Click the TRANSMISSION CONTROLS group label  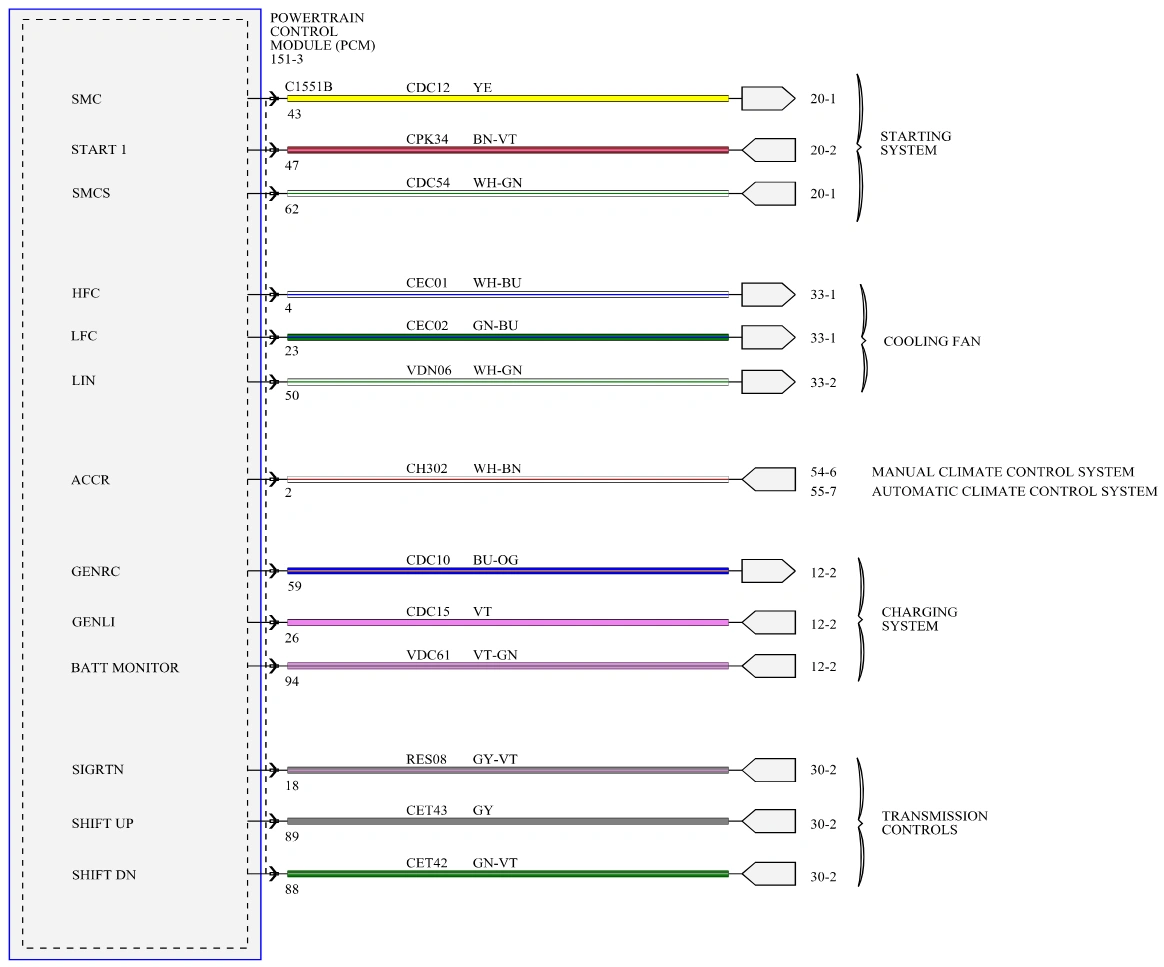tap(934, 823)
